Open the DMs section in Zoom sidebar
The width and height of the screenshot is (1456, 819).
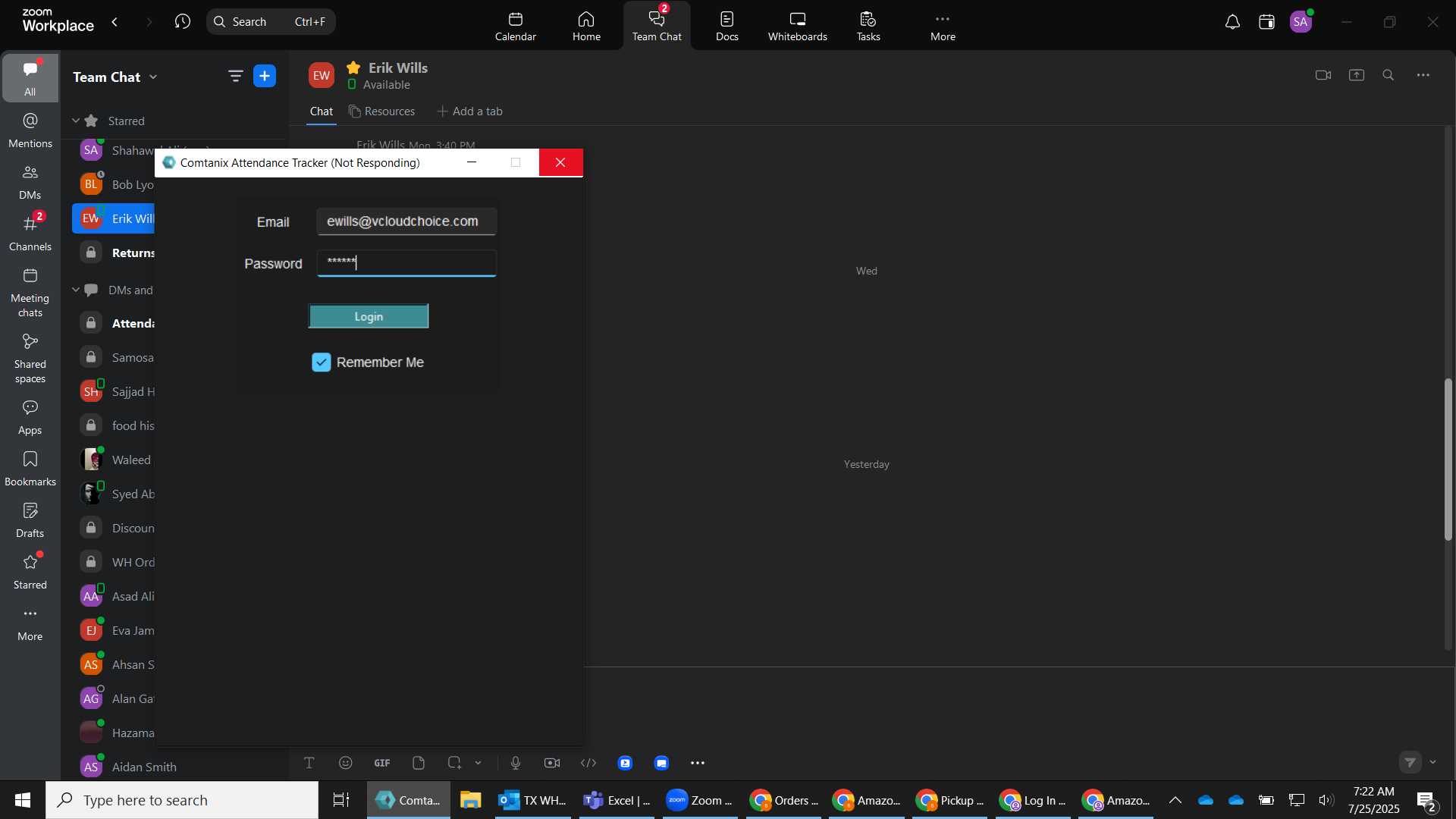[x=30, y=182]
